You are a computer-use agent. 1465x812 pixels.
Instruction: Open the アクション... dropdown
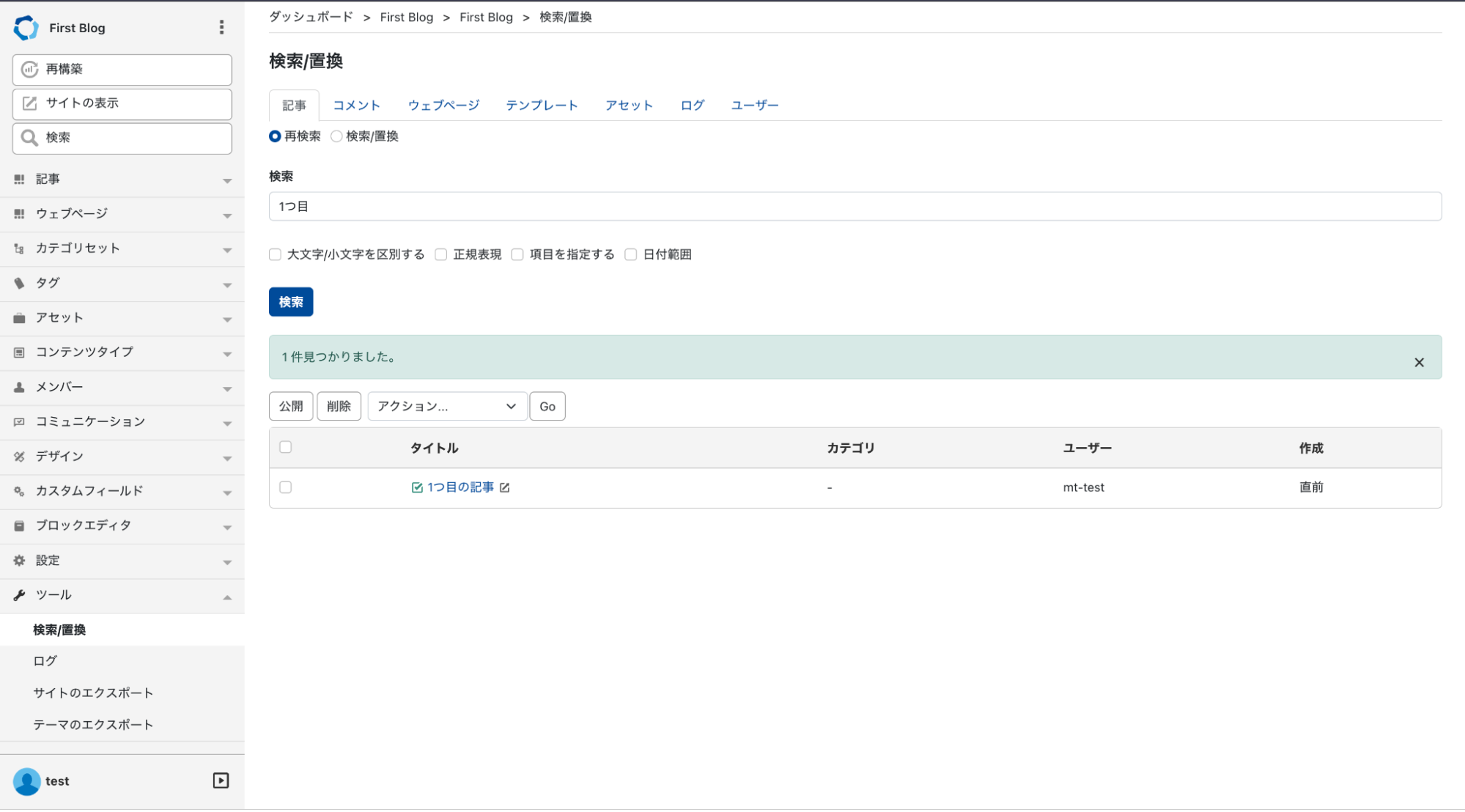pyautogui.click(x=447, y=406)
